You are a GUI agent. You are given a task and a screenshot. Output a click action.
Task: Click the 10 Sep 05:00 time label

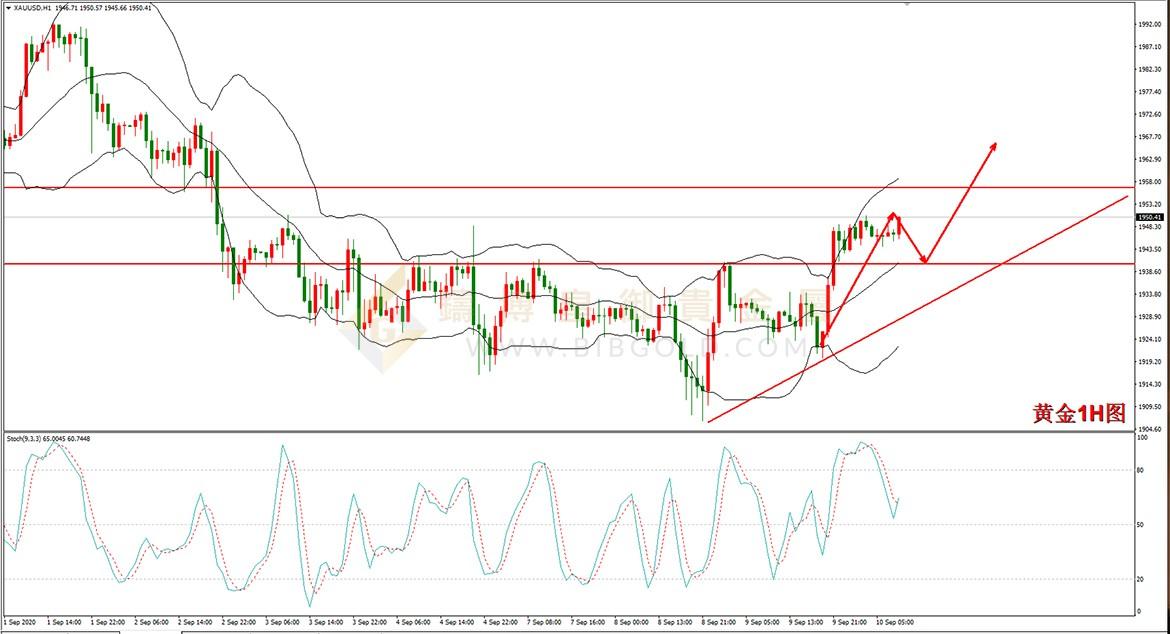tap(894, 621)
